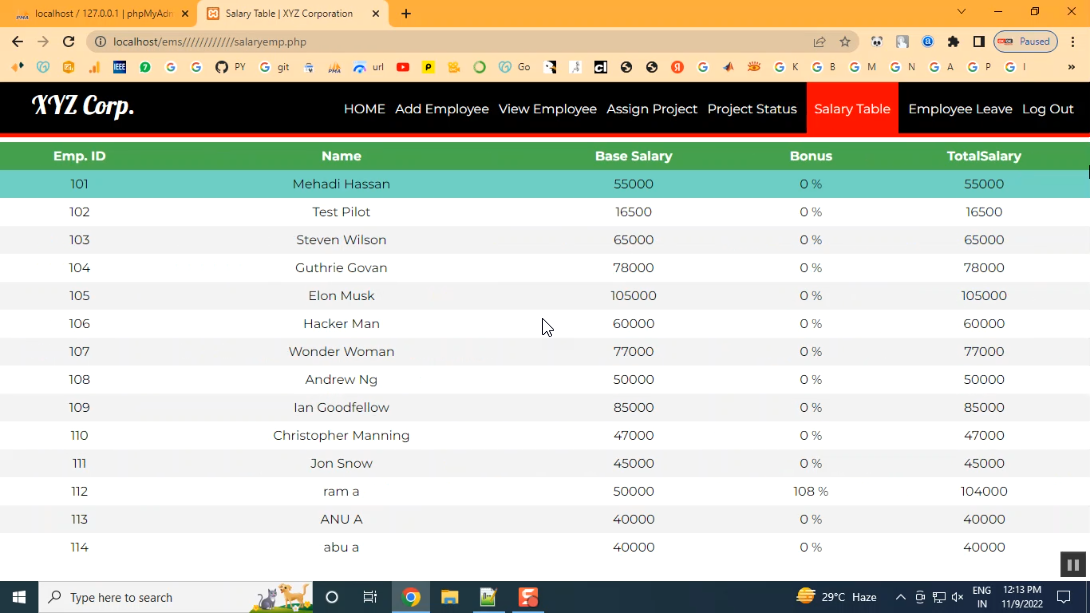Open the Chrome menu three-dots icon

(1073, 42)
